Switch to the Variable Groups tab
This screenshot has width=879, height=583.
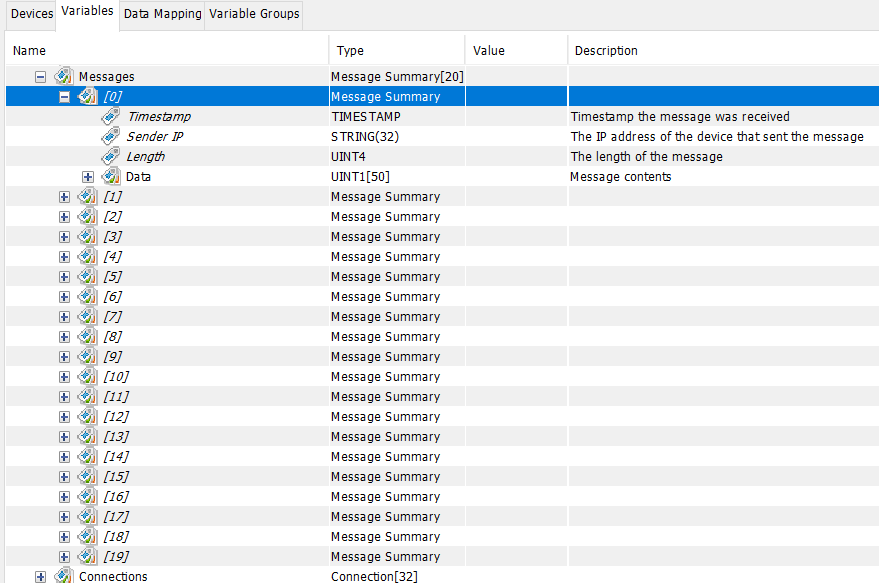pyautogui.click(x=253, y=14)
